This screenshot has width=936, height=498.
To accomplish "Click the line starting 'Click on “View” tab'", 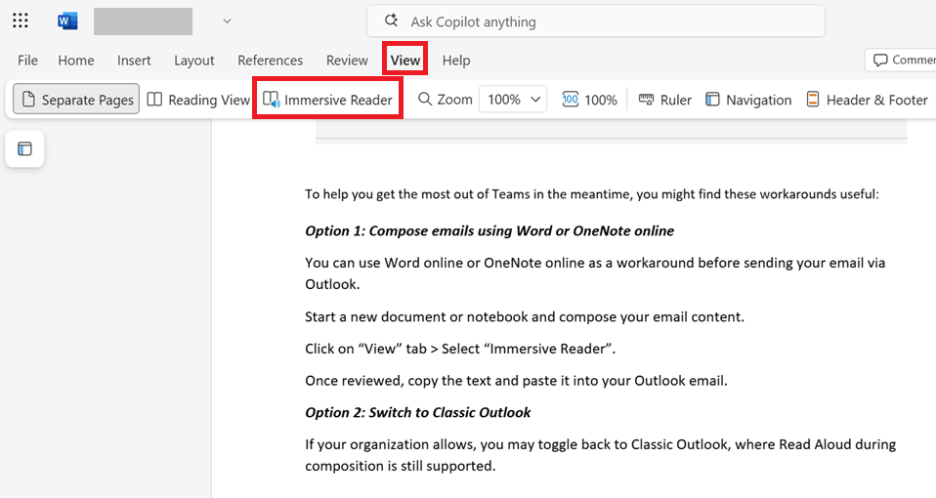I will pyautogui.click(x=460, y=349).
